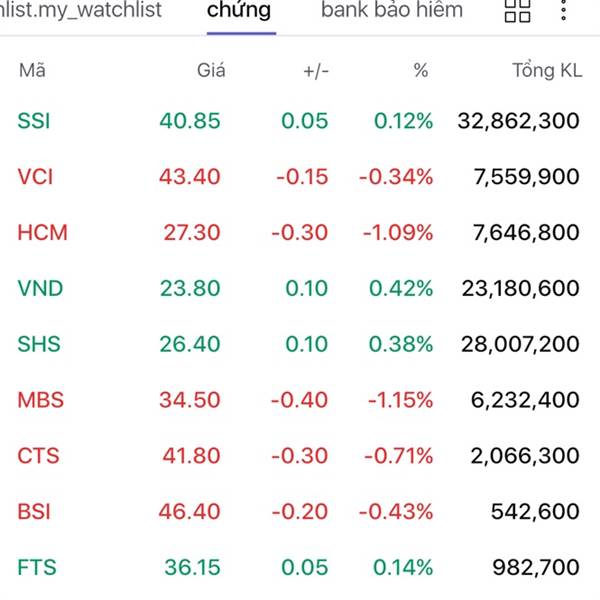This screenshot has width=600, height=600.
Task: Open the my_watchlist tab
Action: 83,11
